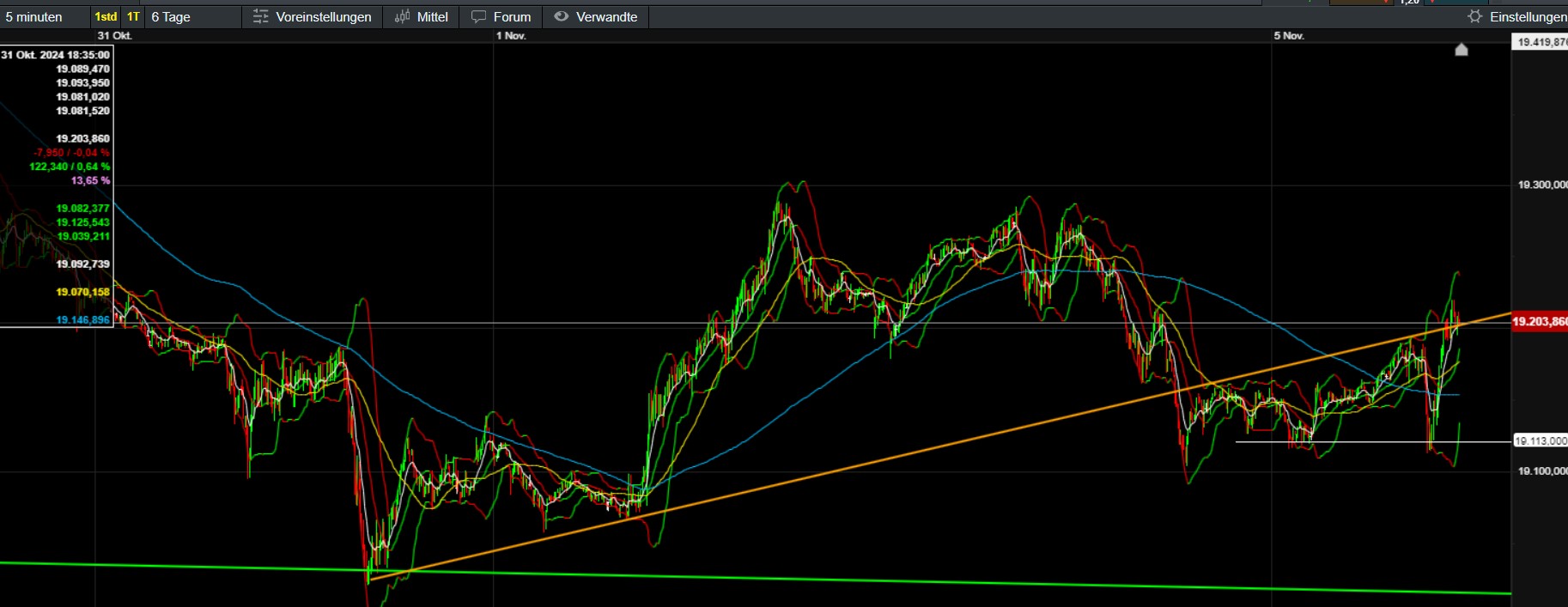1568x607 pixels.
Task: Click the Mittel candlestick icon
Action: pyautogui.click(x=402, y=17)
